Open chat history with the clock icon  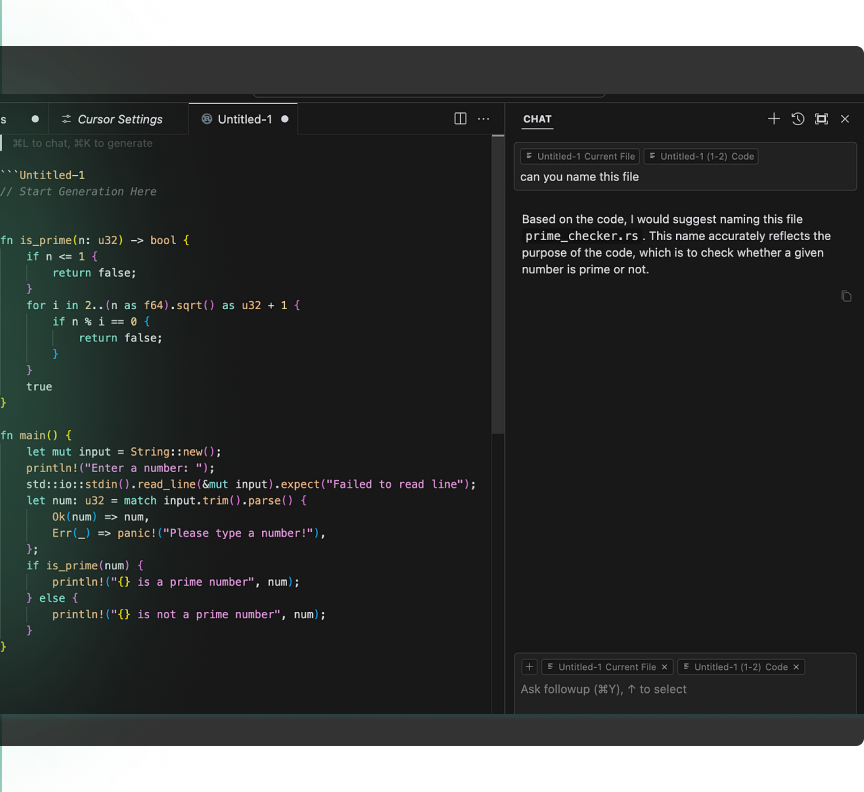(797, 119)
